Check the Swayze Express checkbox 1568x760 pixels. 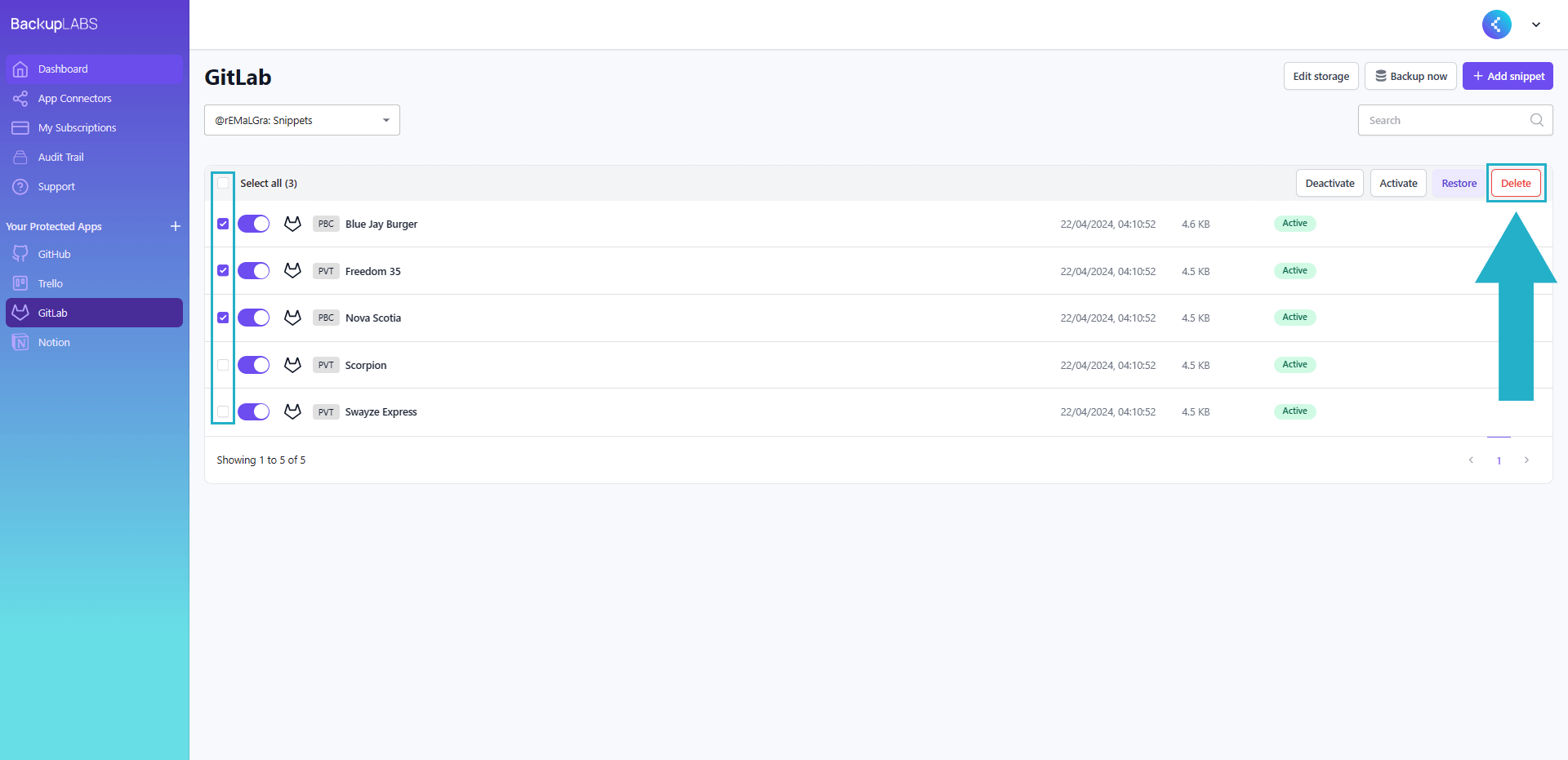(x=223, y=411)
